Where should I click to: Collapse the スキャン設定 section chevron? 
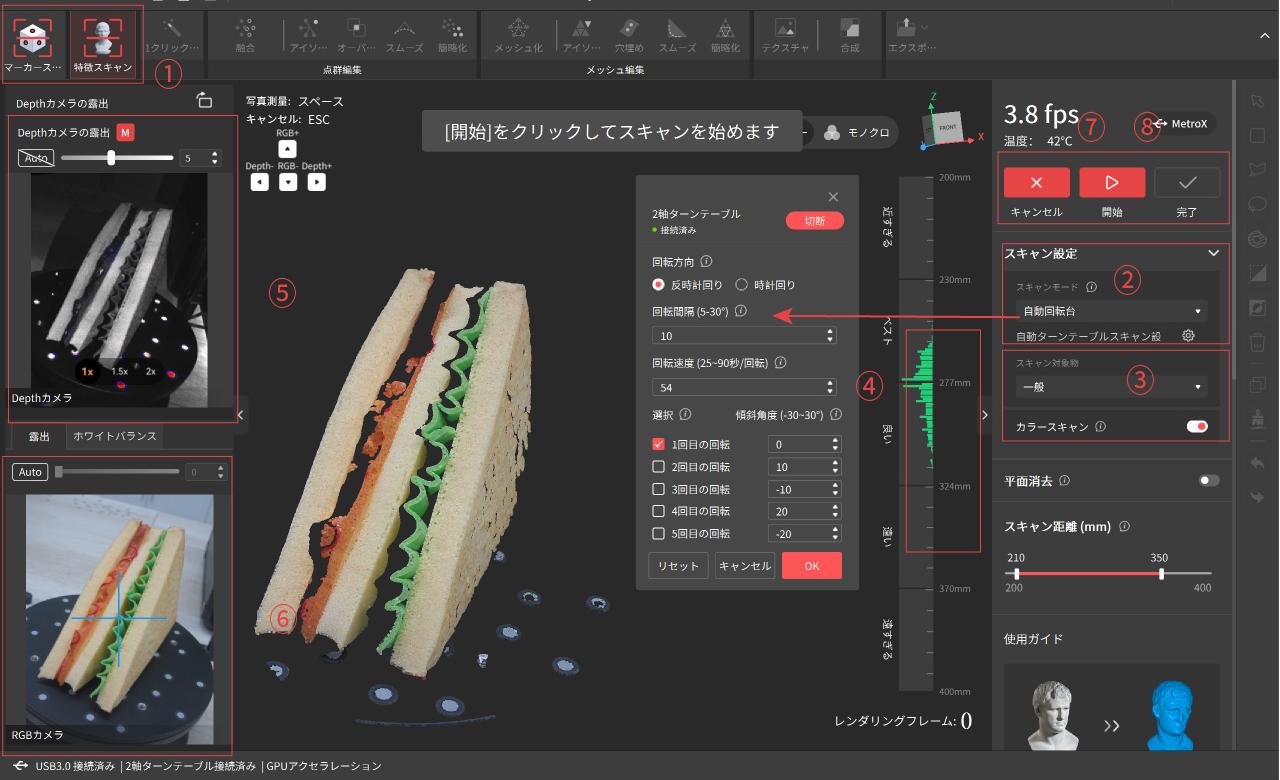click(1213, 254)
